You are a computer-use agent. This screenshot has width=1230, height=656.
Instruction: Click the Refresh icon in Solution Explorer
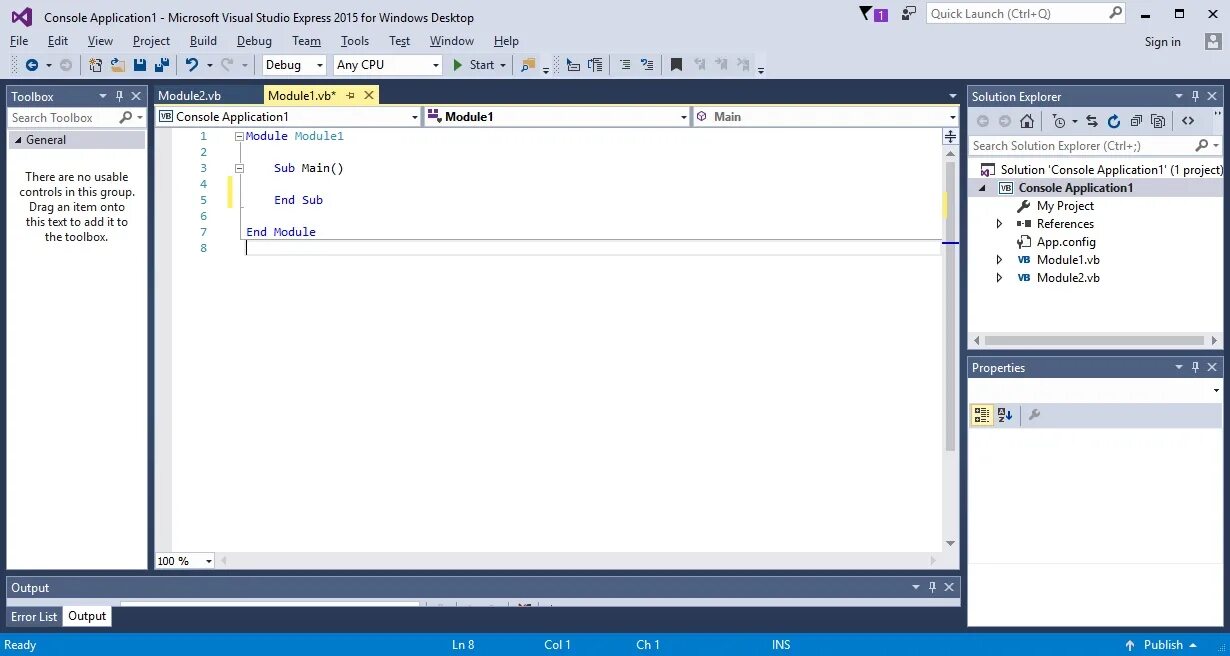[x=1114, y=121]
